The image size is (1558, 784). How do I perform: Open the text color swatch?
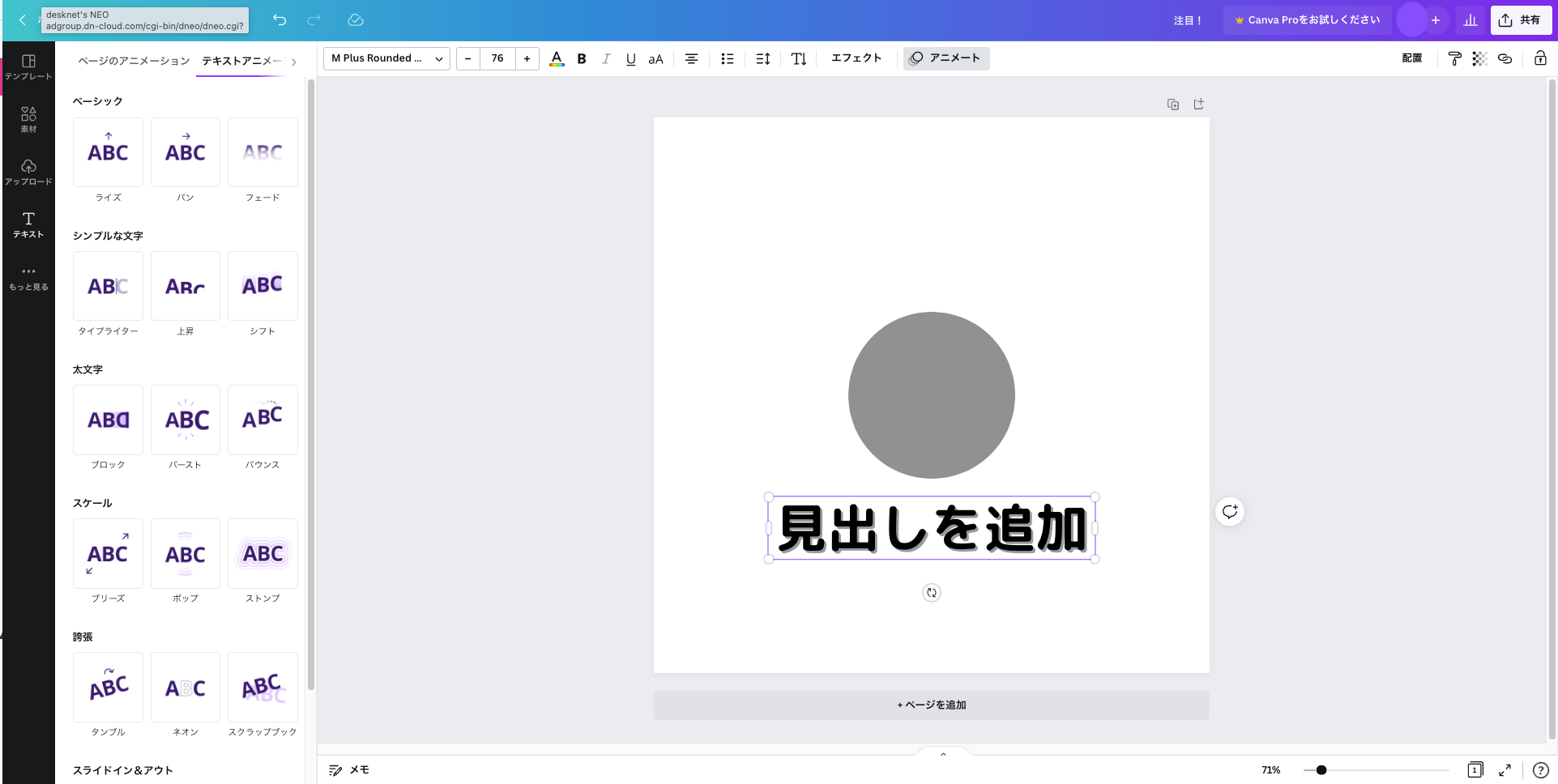[x=556, y=58]
